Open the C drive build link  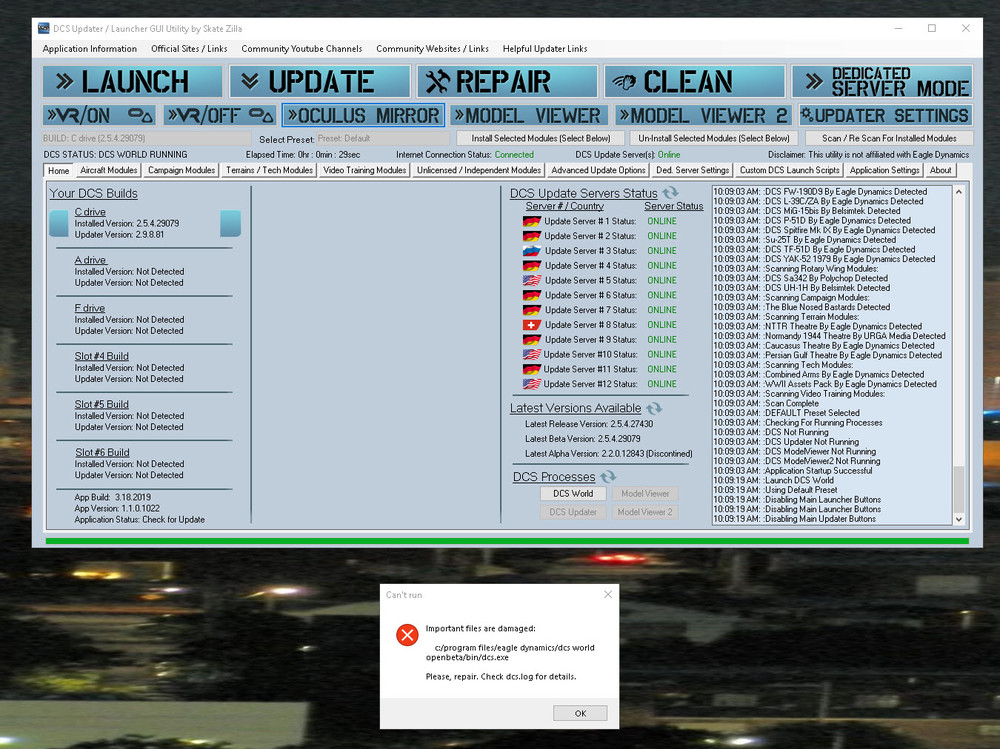(90, 212)
